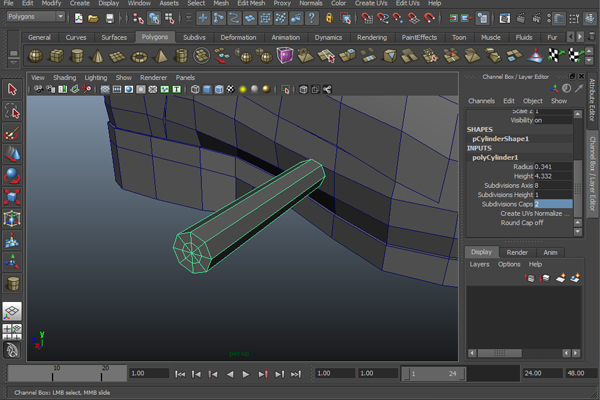The height and width of the screenshot is (400, 600).
Task: Select the arrow Select tool
Action: pyautogui.click(x=12, y=90)
